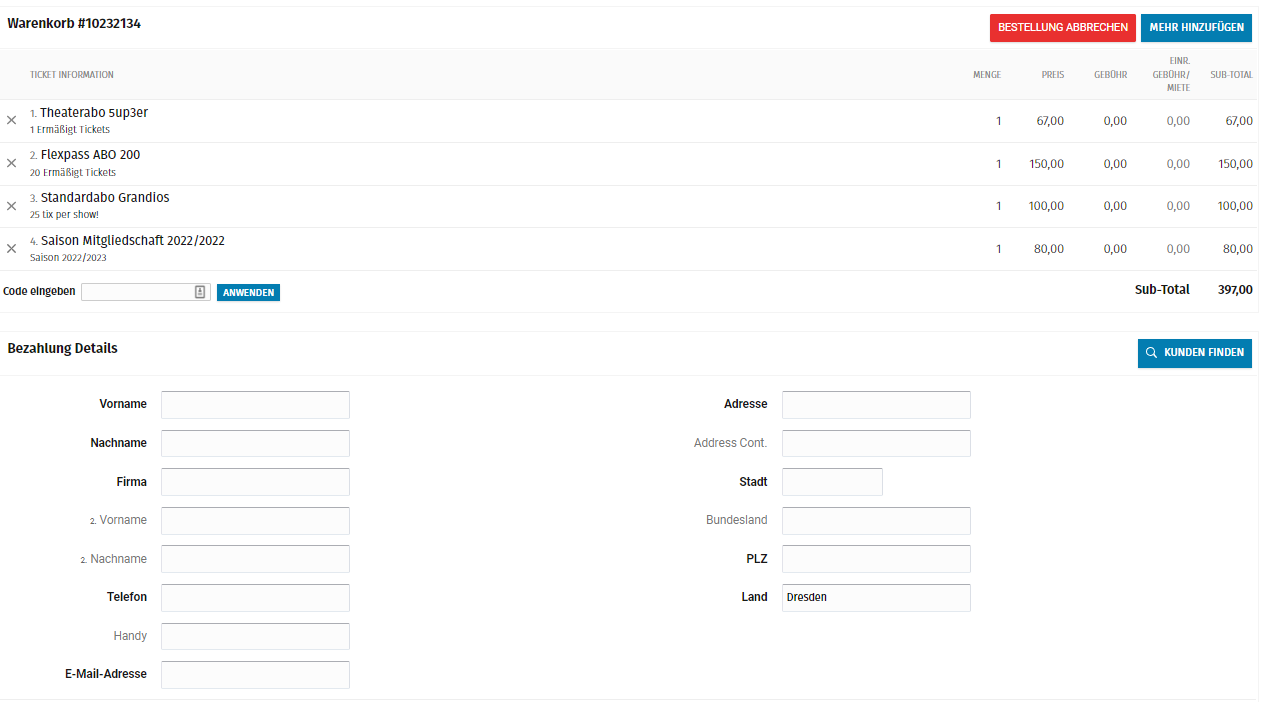
Task: Apply code with Anwenden button
Action: [x=248, y=293]
